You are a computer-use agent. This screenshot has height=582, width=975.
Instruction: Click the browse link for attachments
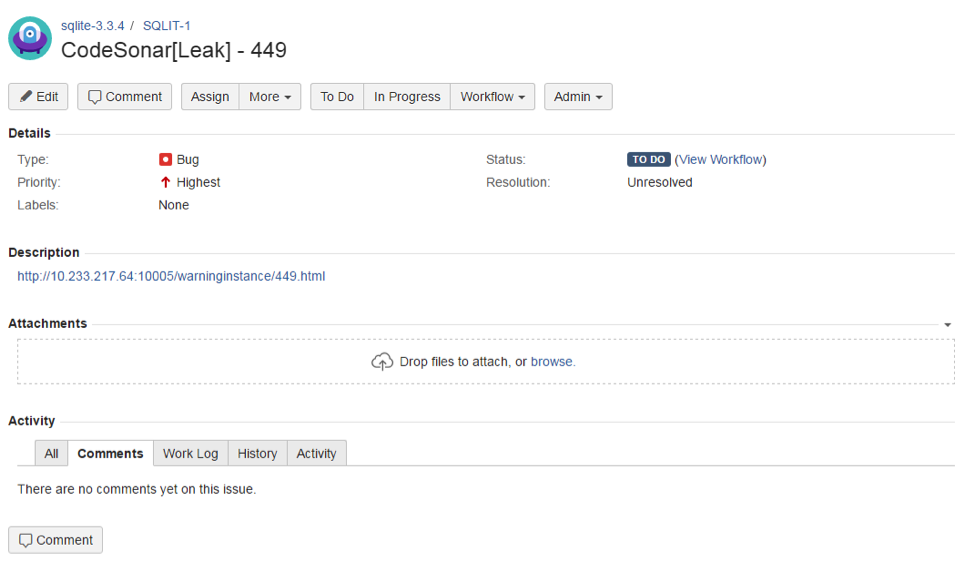(552, 362)
